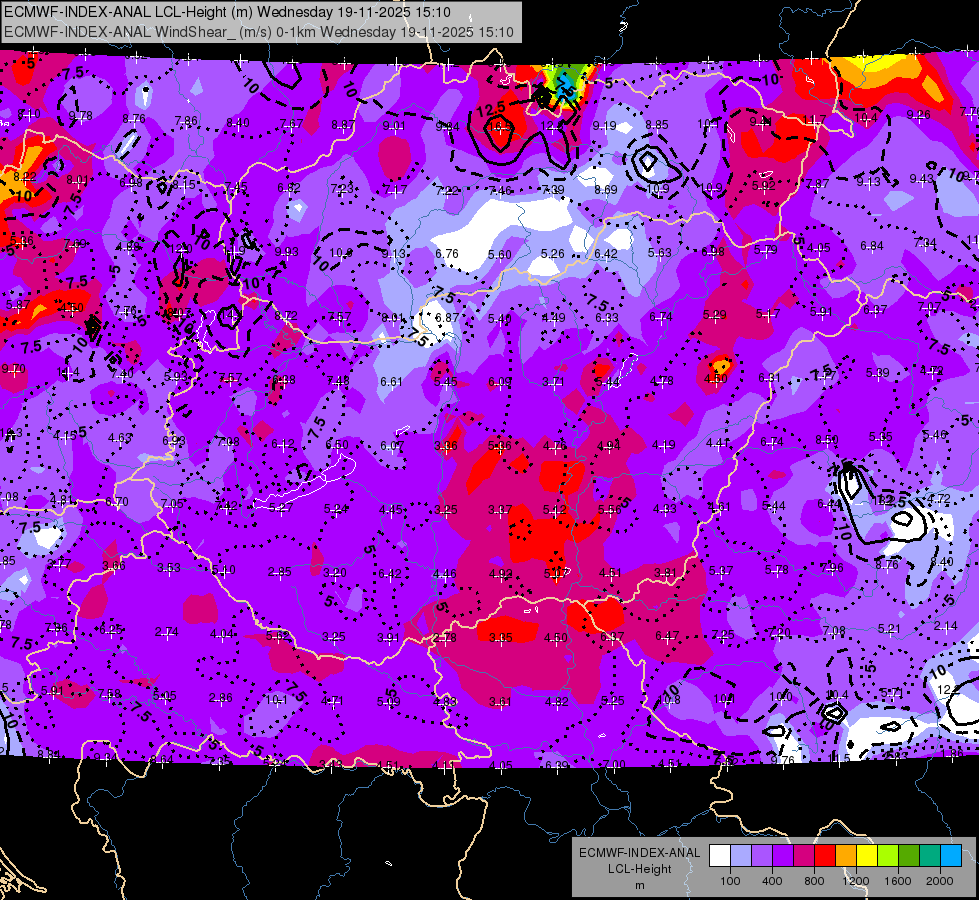Choose the yellow legend swatch
This screenshot has height=900, width=979.
pos(867,856)
